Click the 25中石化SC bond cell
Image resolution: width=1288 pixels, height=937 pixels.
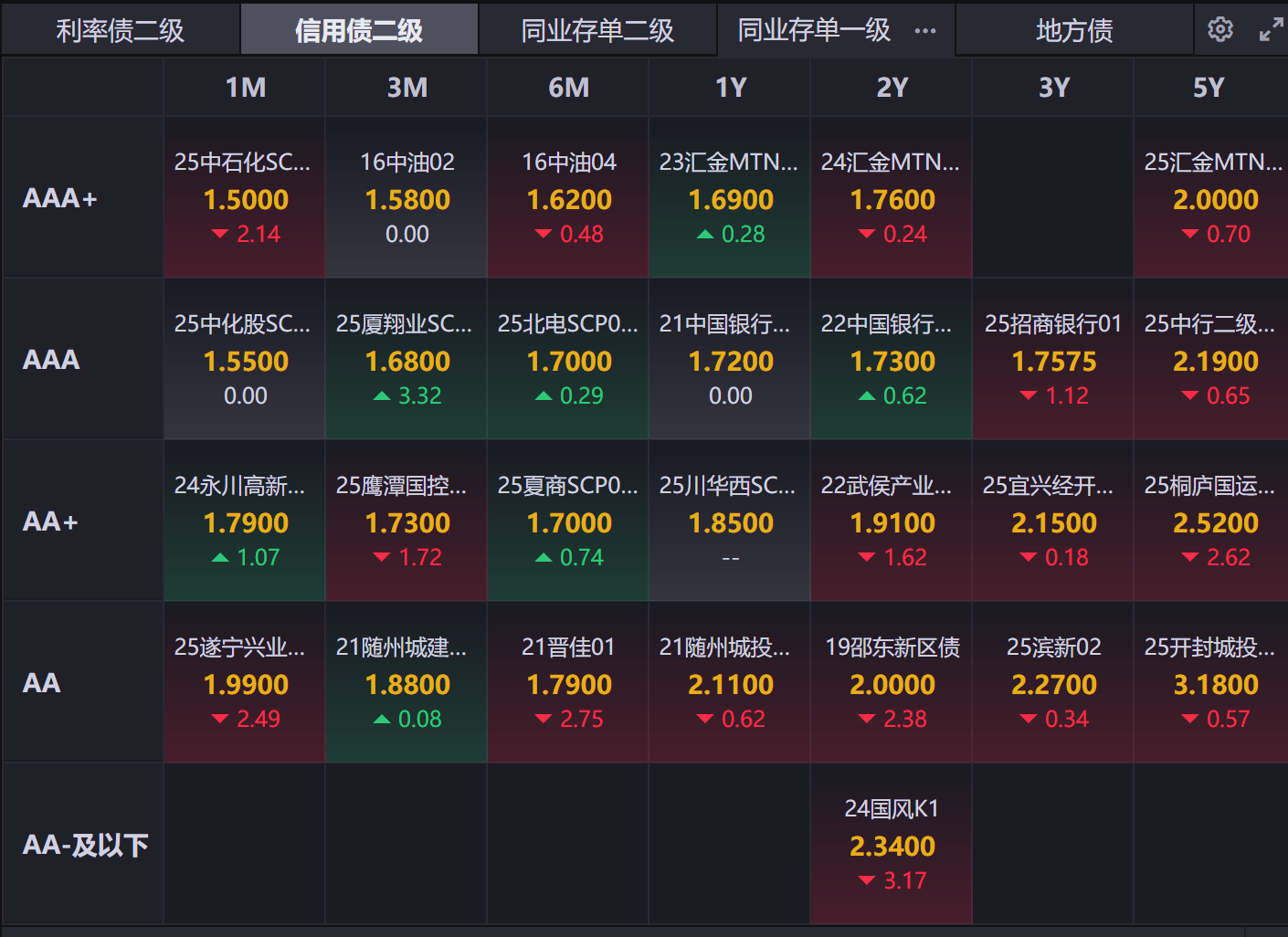click(x=245, y=197)
